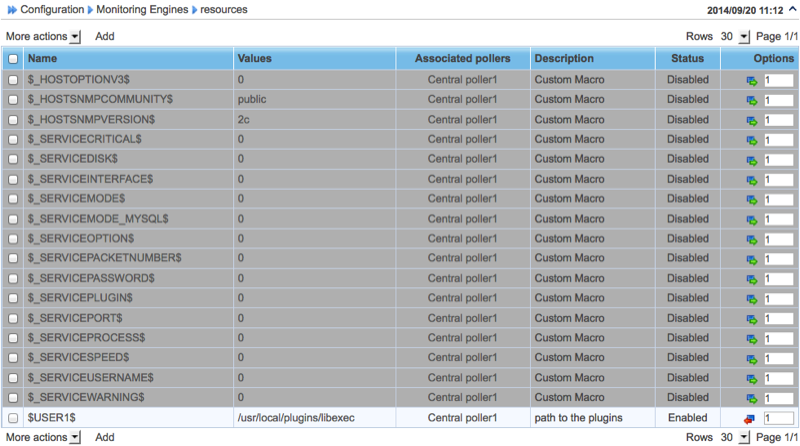
Task: Click the enable icon for $_SERVICEWARNING$
Action: click(751, 397)
